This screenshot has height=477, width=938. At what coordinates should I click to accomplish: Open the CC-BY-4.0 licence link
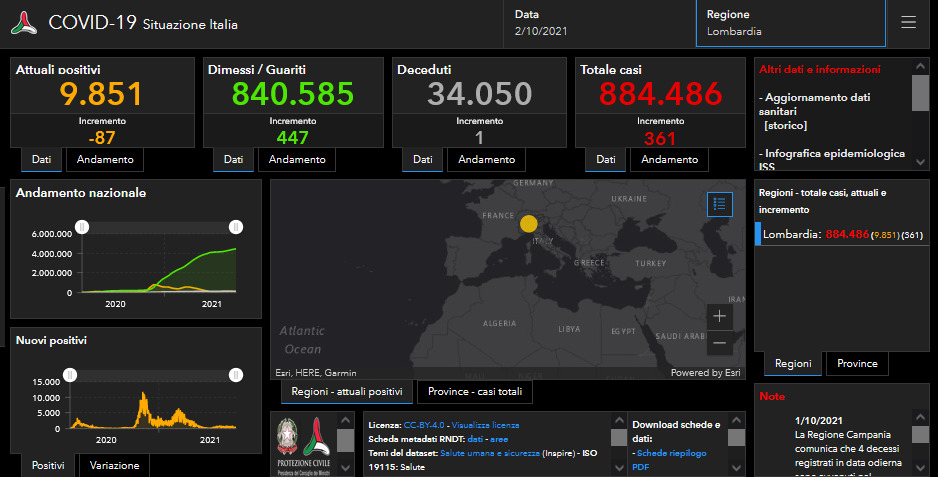[x=425, y=425]
